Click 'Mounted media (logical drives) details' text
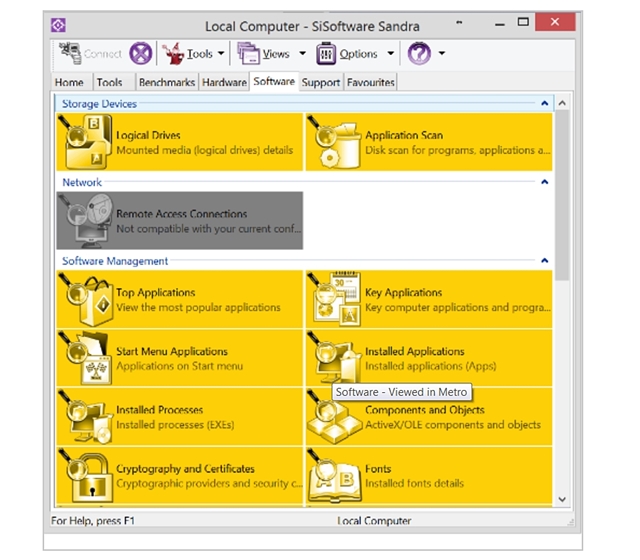This screenshot has height=560, width=640. point(204,150)
